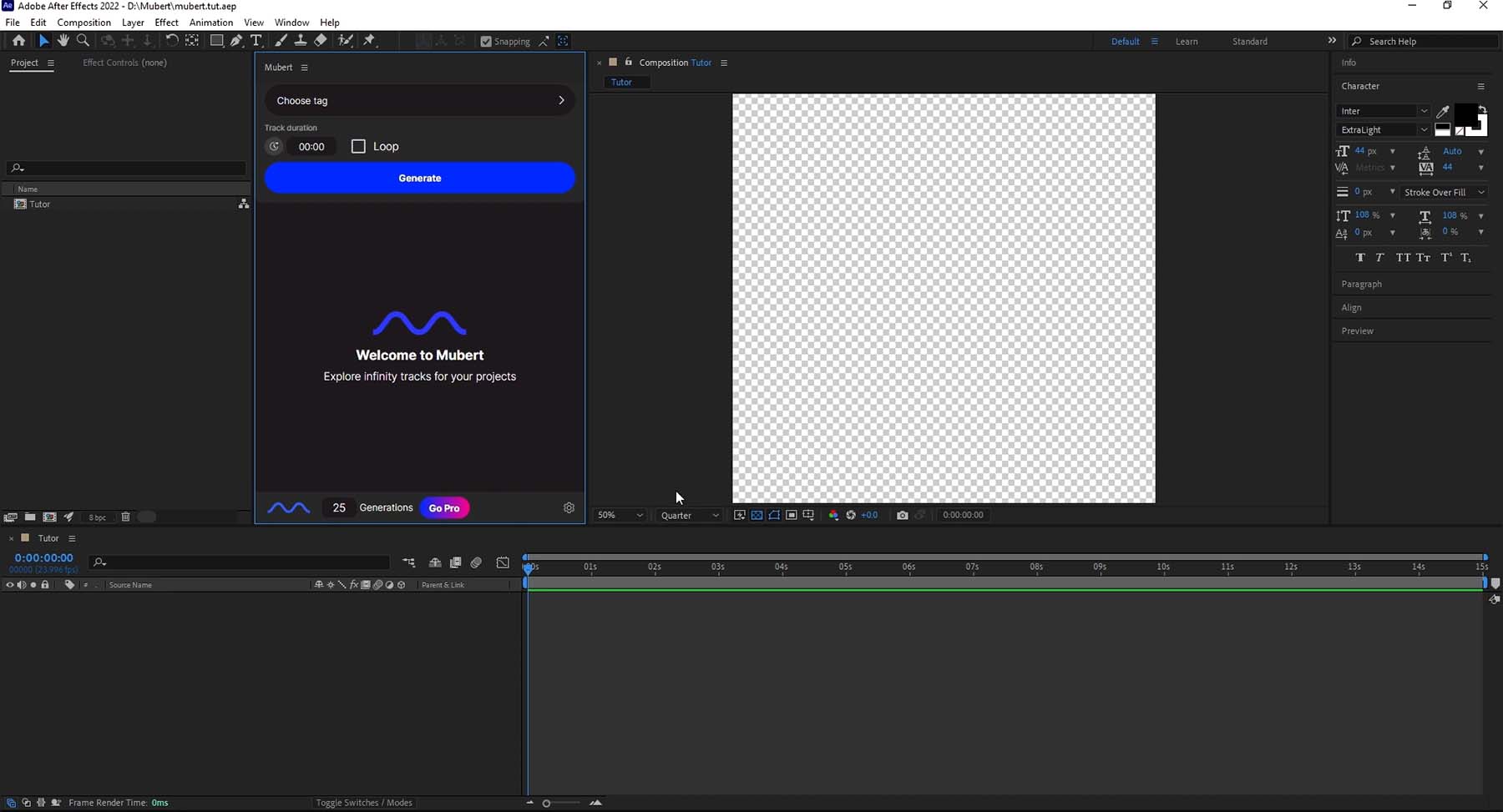Image resolution: width=1503 pixels, height=812 pixels.
Task: Enable the Snapping checkbox
Action: click(485, 41)
